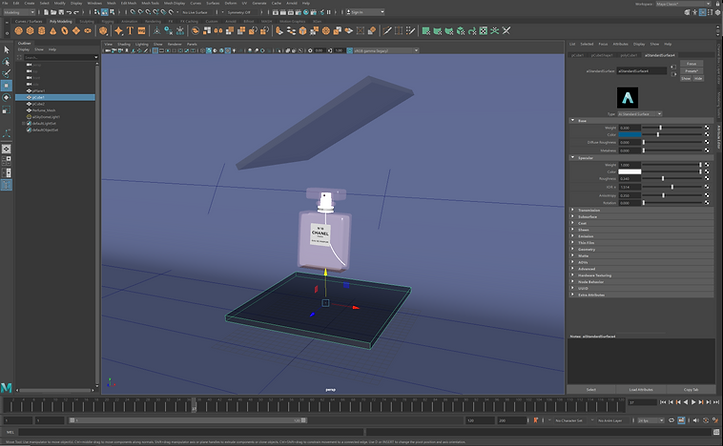
Task: Click the Focus button
Action: 691,64
